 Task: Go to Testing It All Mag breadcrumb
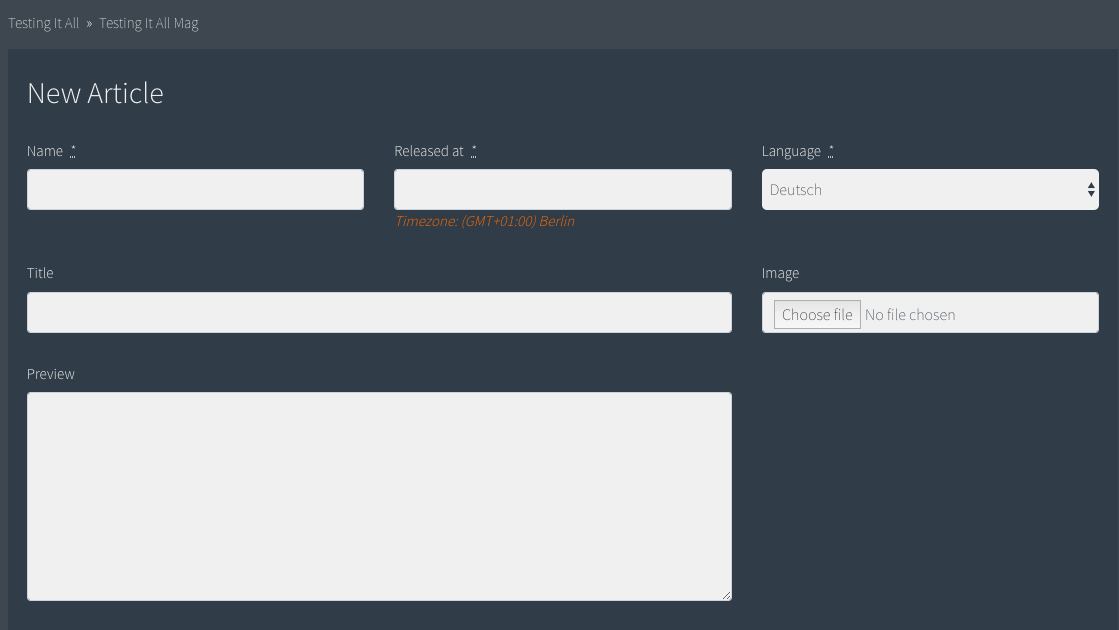pos(148,23)
